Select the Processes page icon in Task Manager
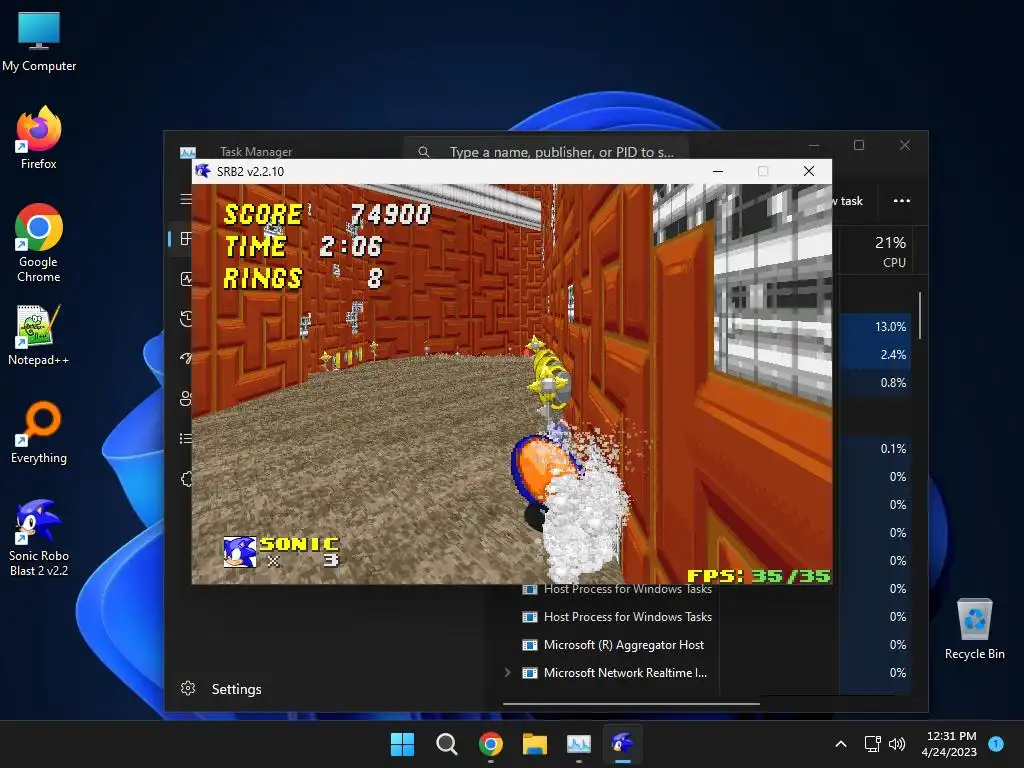 pos(186,239)
